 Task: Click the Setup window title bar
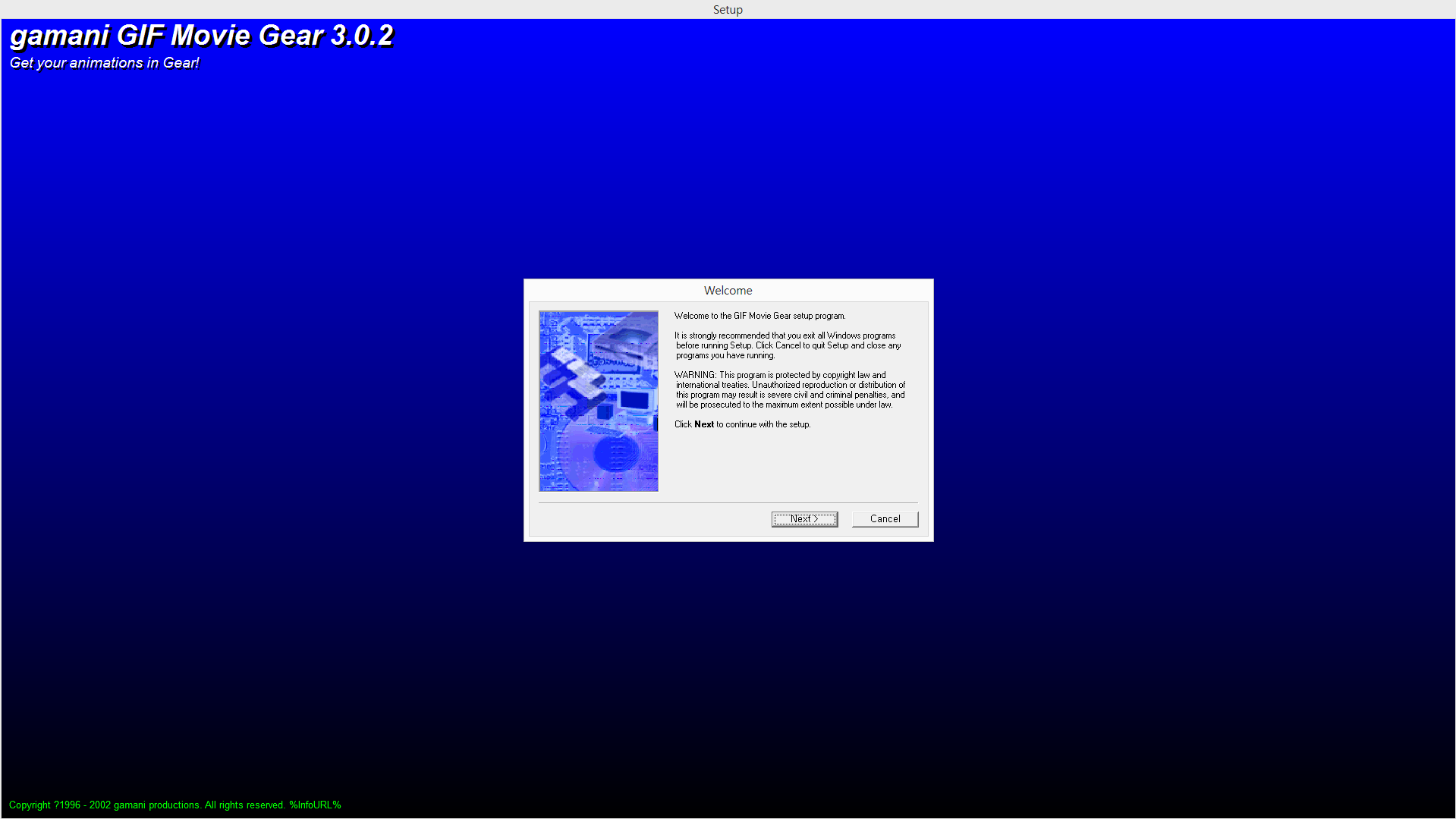(x=728, y=9)
